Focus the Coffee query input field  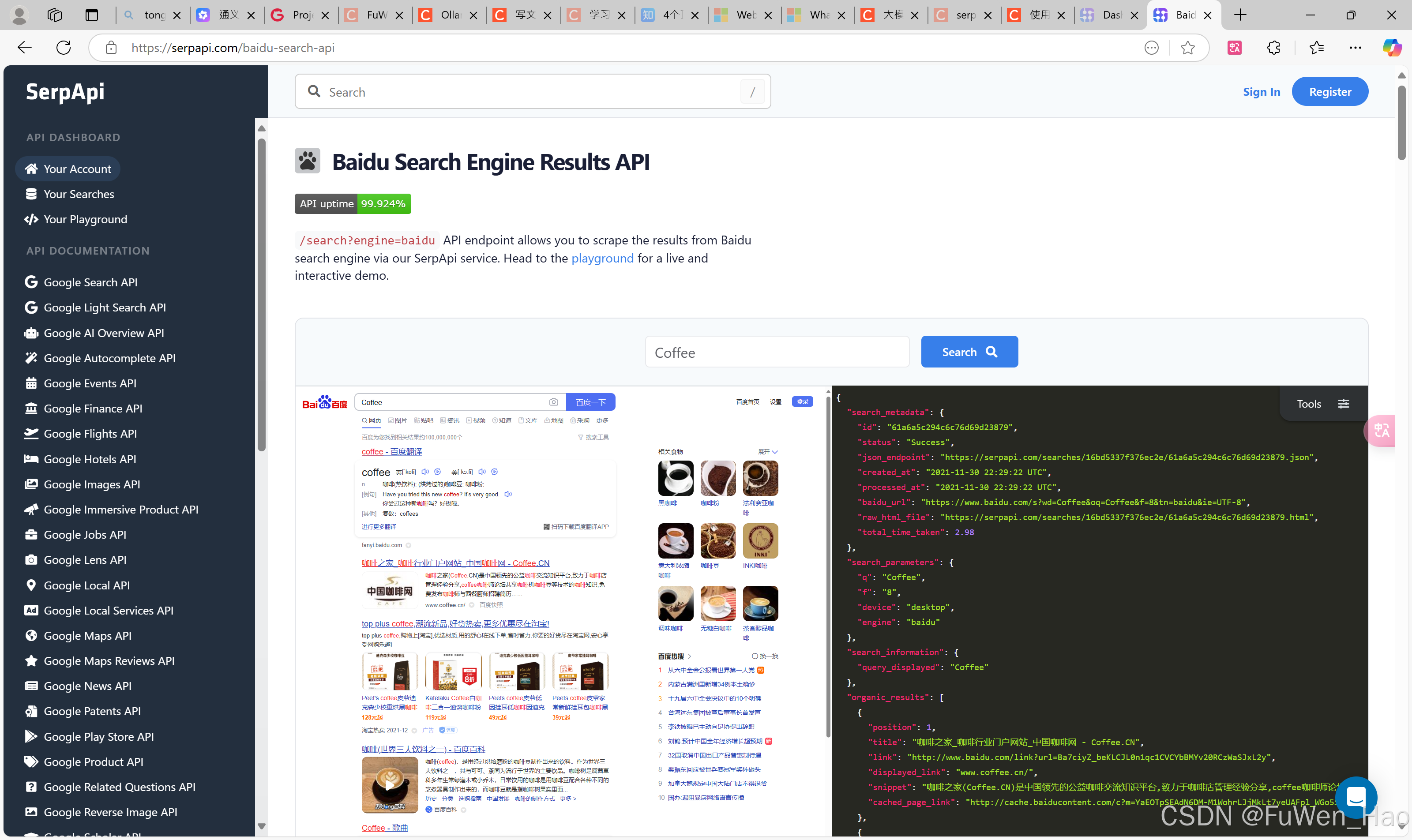click(x=777, y=352)
